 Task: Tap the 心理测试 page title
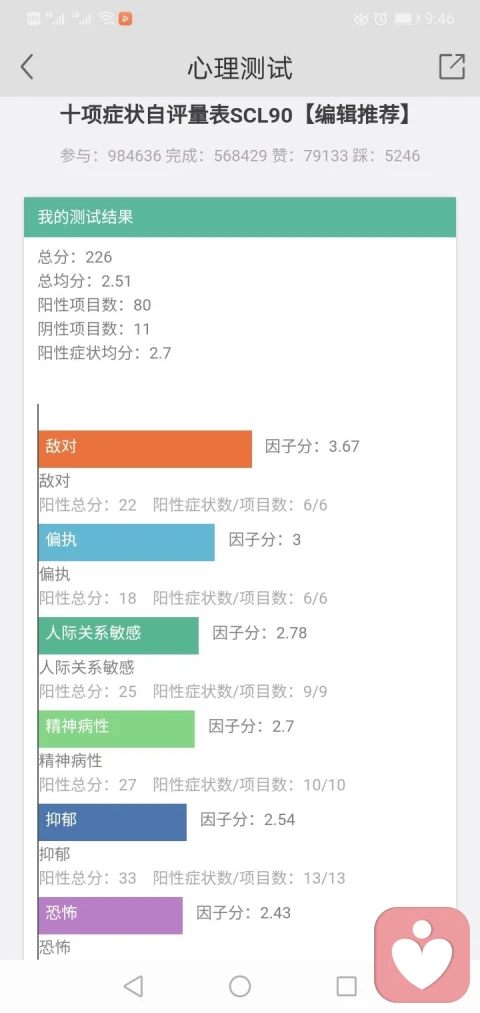(x=240, y=68)
